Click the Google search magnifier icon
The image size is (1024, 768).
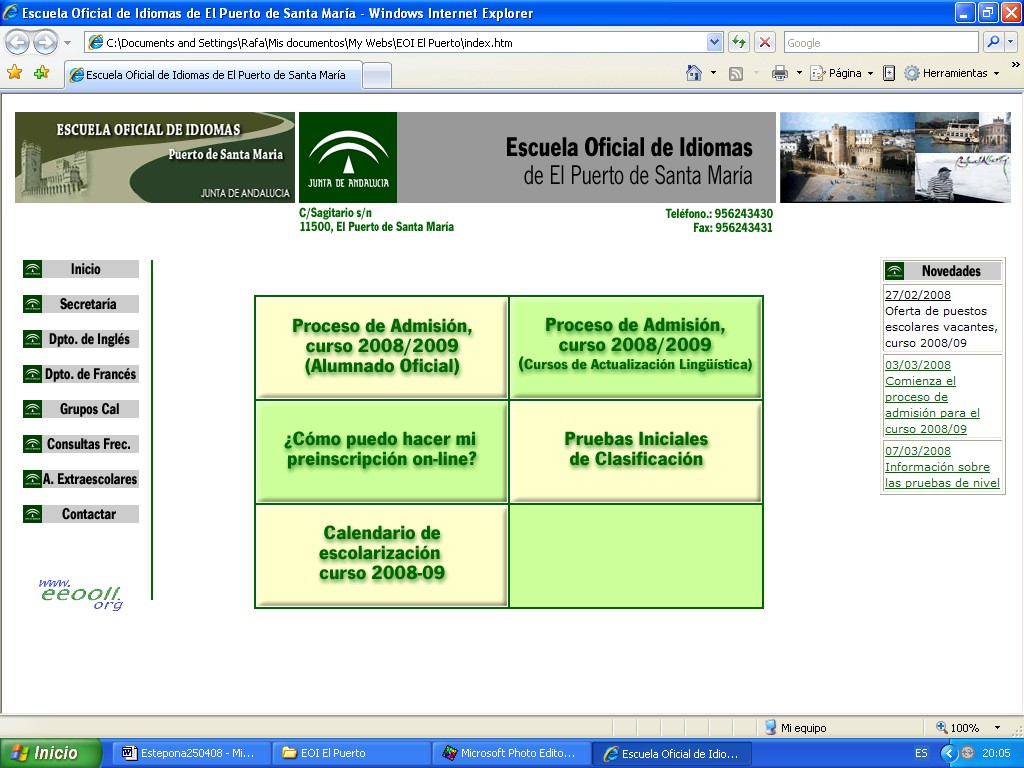pos(993,43)
